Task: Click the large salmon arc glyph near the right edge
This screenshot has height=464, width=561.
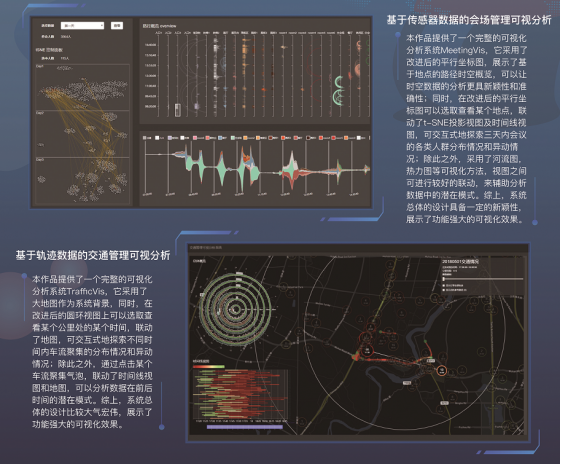Action: (x=357, y=69)
